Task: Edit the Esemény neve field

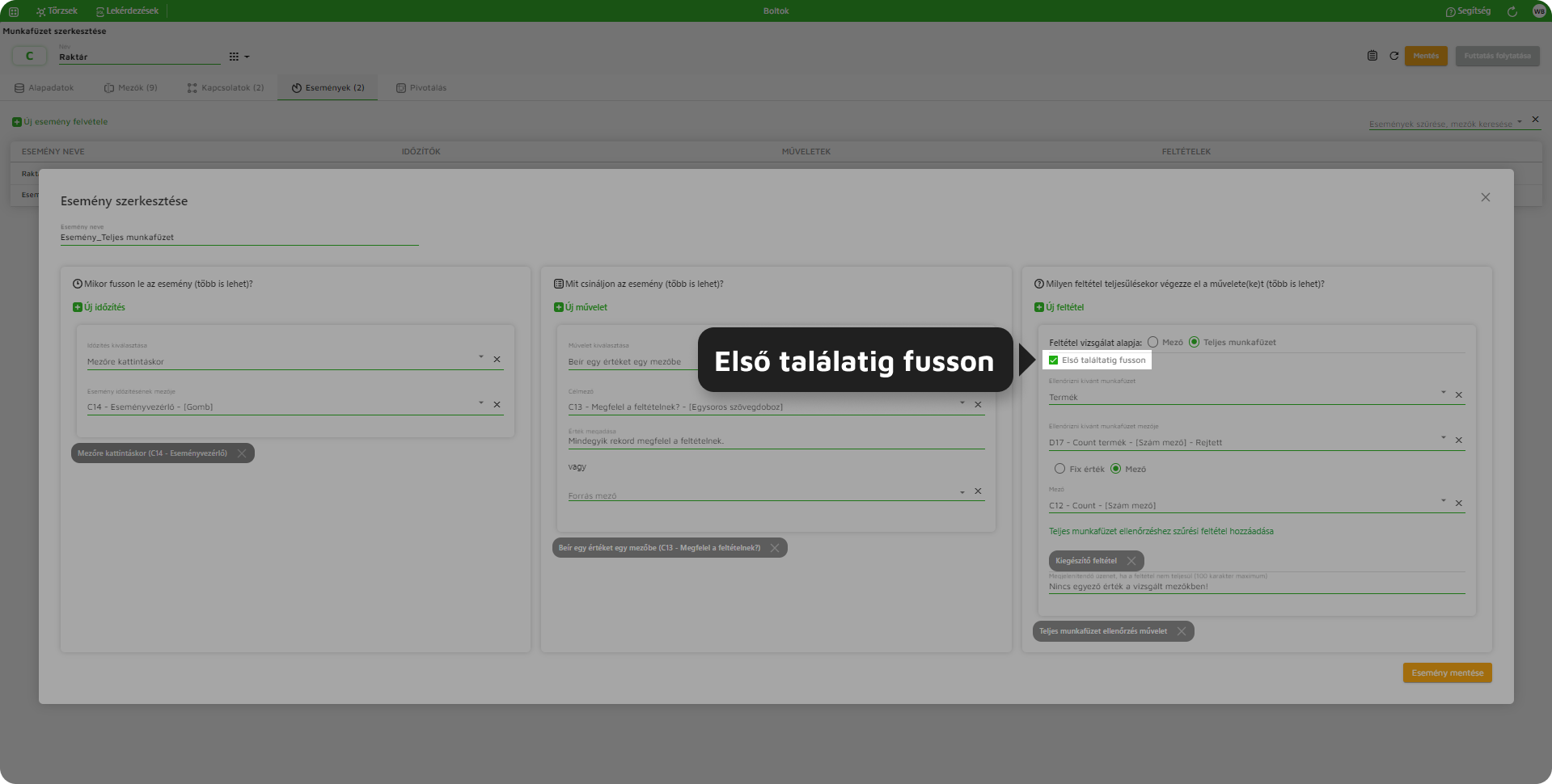Action: pos(239,237)
